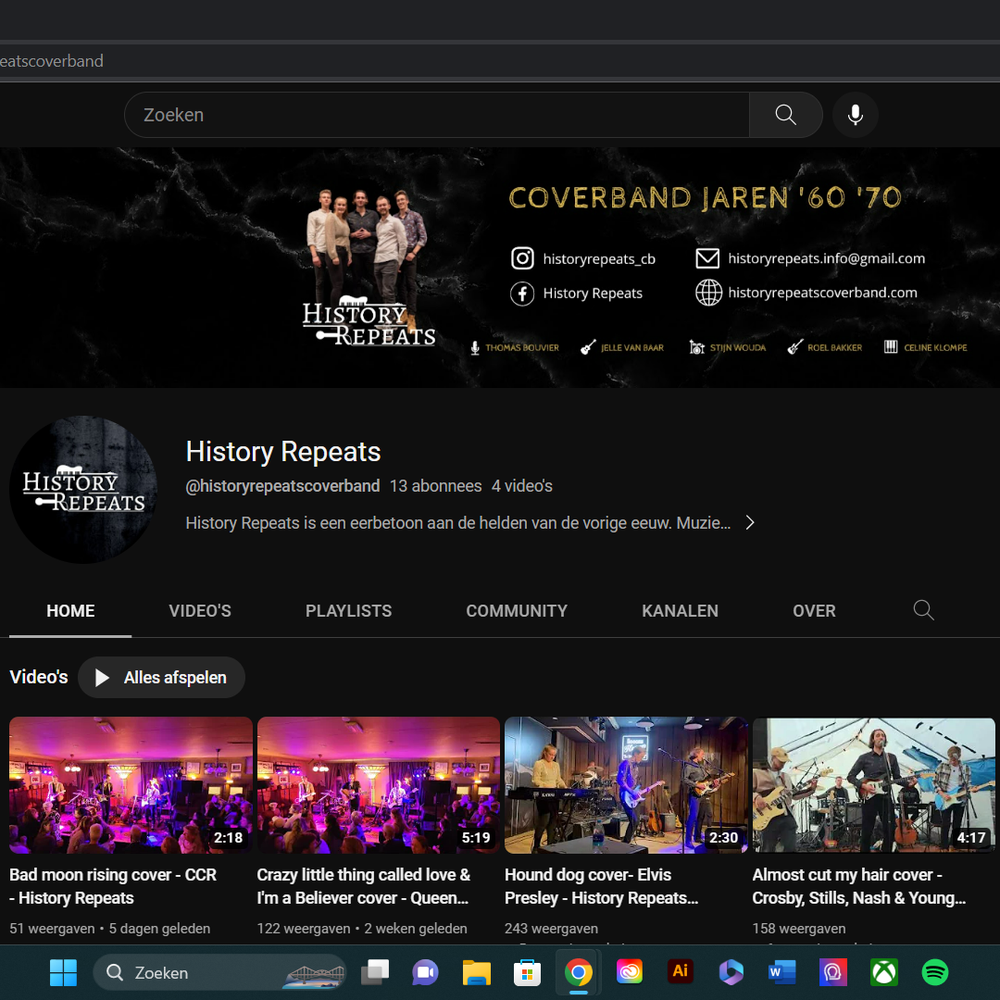Screen dimensions: 1000x1000
Task: Click the History Repeats channel avatar
Action: [x=83, y=489]
